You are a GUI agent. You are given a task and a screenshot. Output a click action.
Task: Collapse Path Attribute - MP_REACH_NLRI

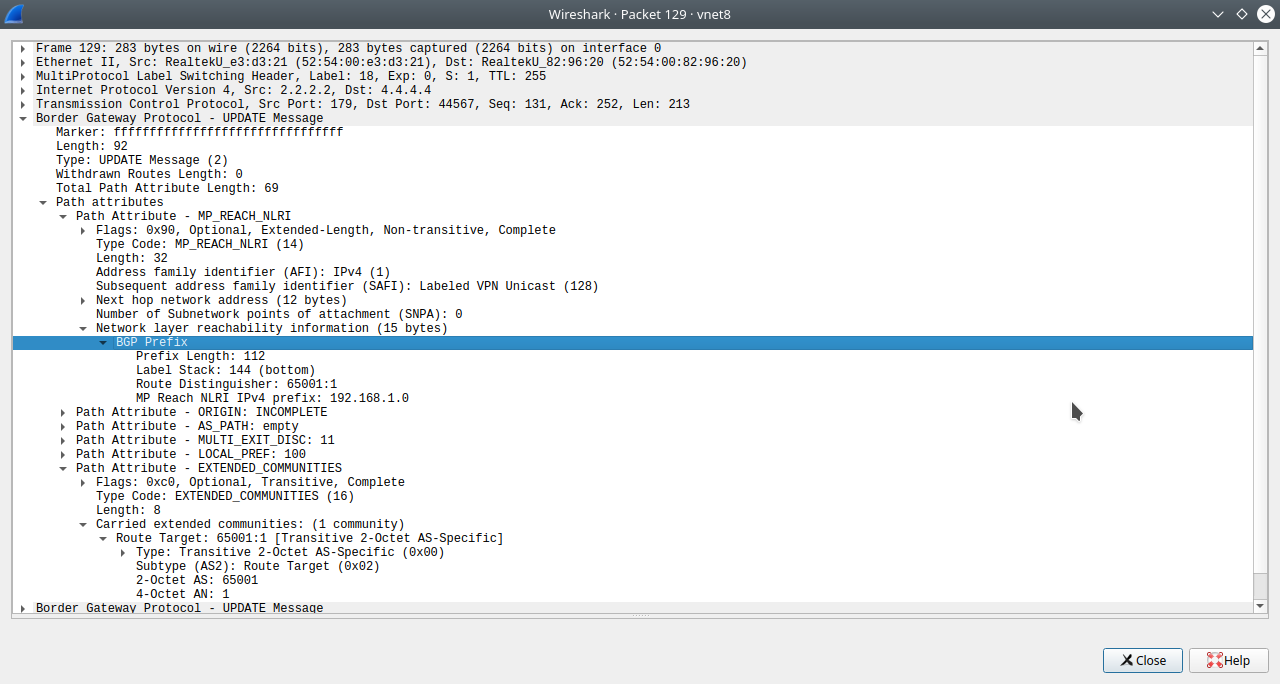click(x=62, y=216)
